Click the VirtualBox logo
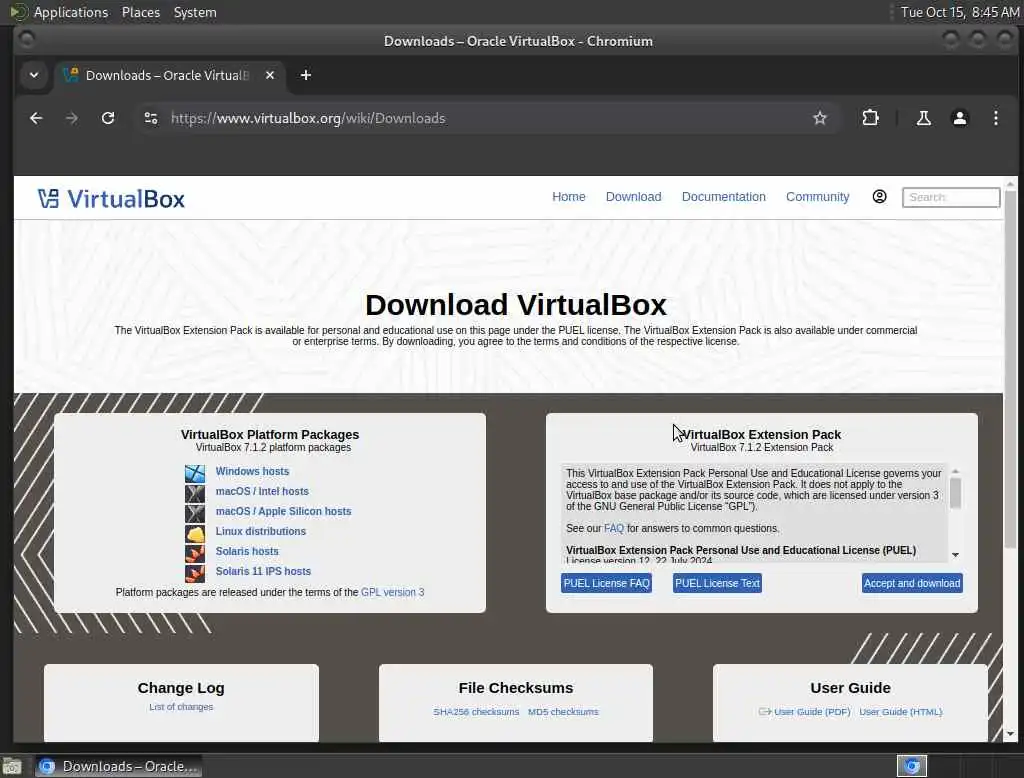 [x=111, y=199]
